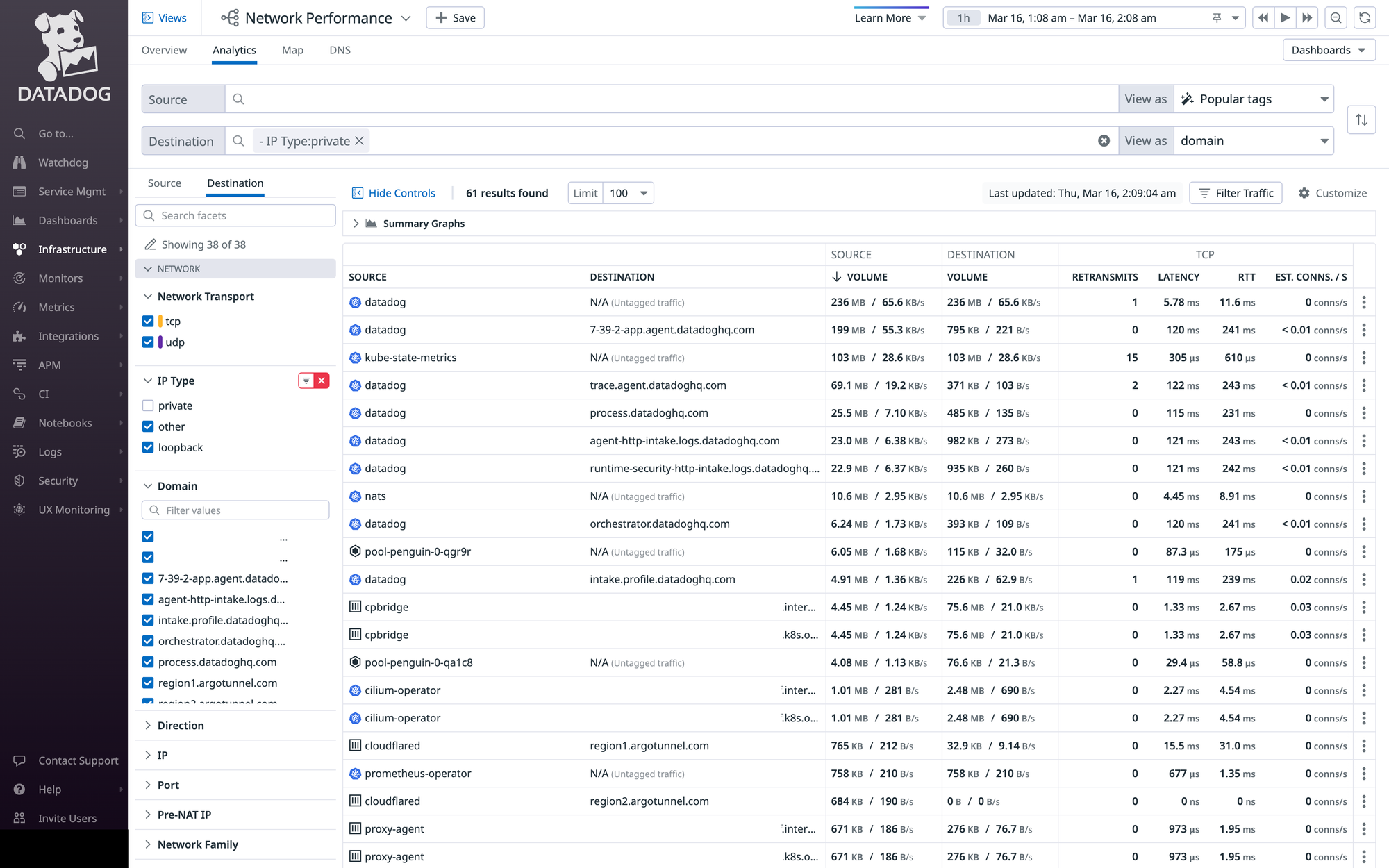Open the Limit 100 dropdown

coord(628,193)
